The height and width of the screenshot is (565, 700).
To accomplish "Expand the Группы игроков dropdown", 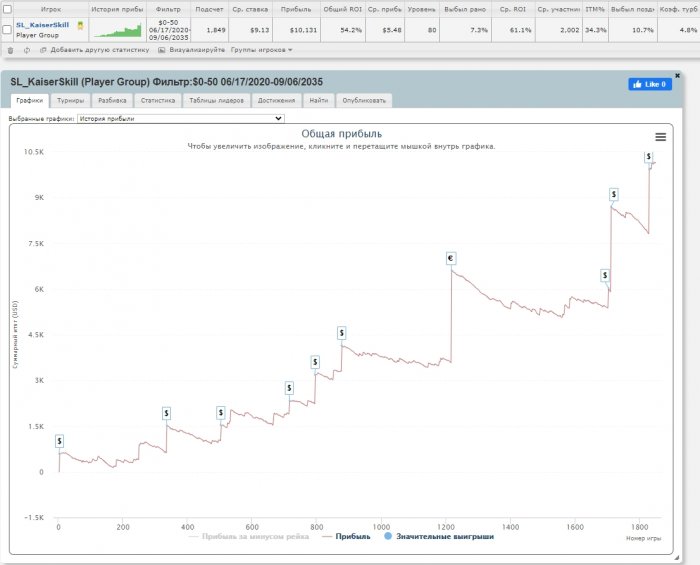I will [262, 50].
